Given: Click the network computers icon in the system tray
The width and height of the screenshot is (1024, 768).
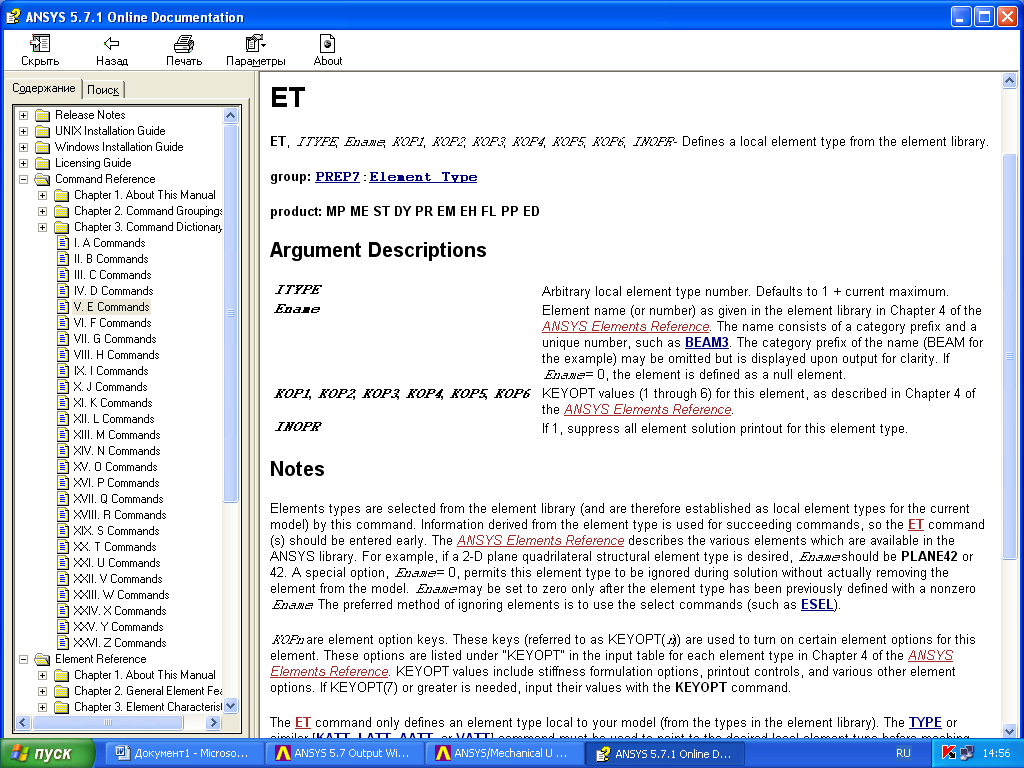Looking at the screenshot, I should tap(966, 753).
